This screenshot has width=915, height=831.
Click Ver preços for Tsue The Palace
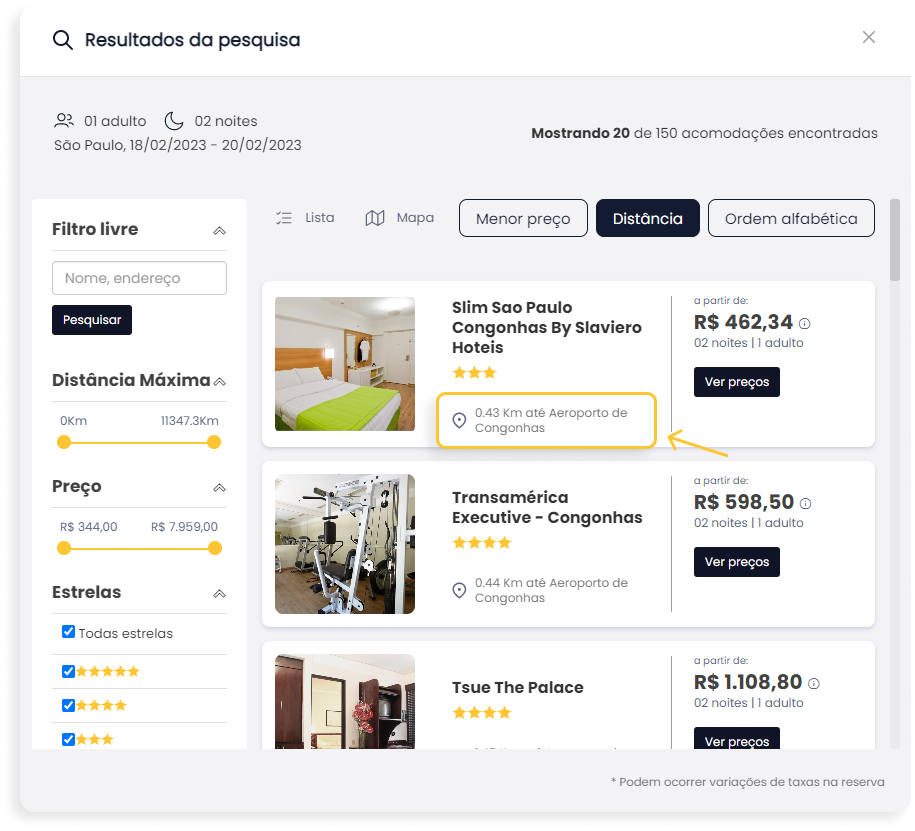point(736,738)
